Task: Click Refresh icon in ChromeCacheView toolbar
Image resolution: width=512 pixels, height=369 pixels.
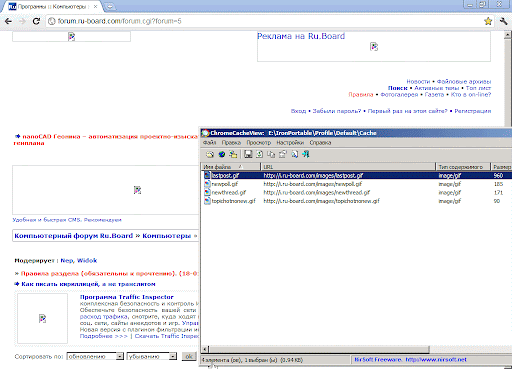Action: (260, 154)
